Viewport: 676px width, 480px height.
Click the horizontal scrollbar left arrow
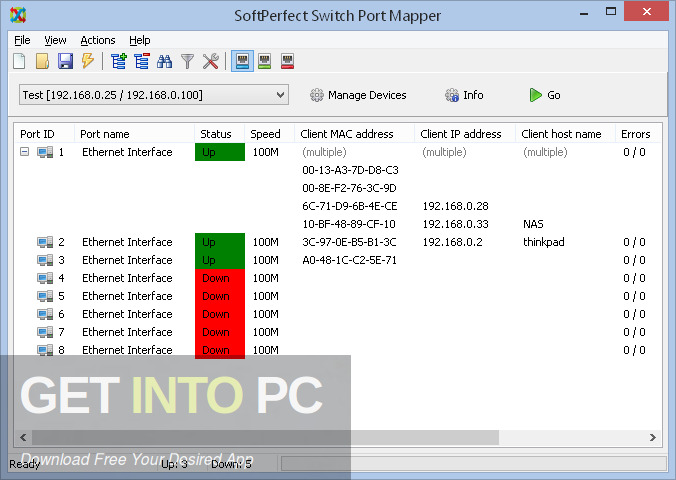coord(23,437)
